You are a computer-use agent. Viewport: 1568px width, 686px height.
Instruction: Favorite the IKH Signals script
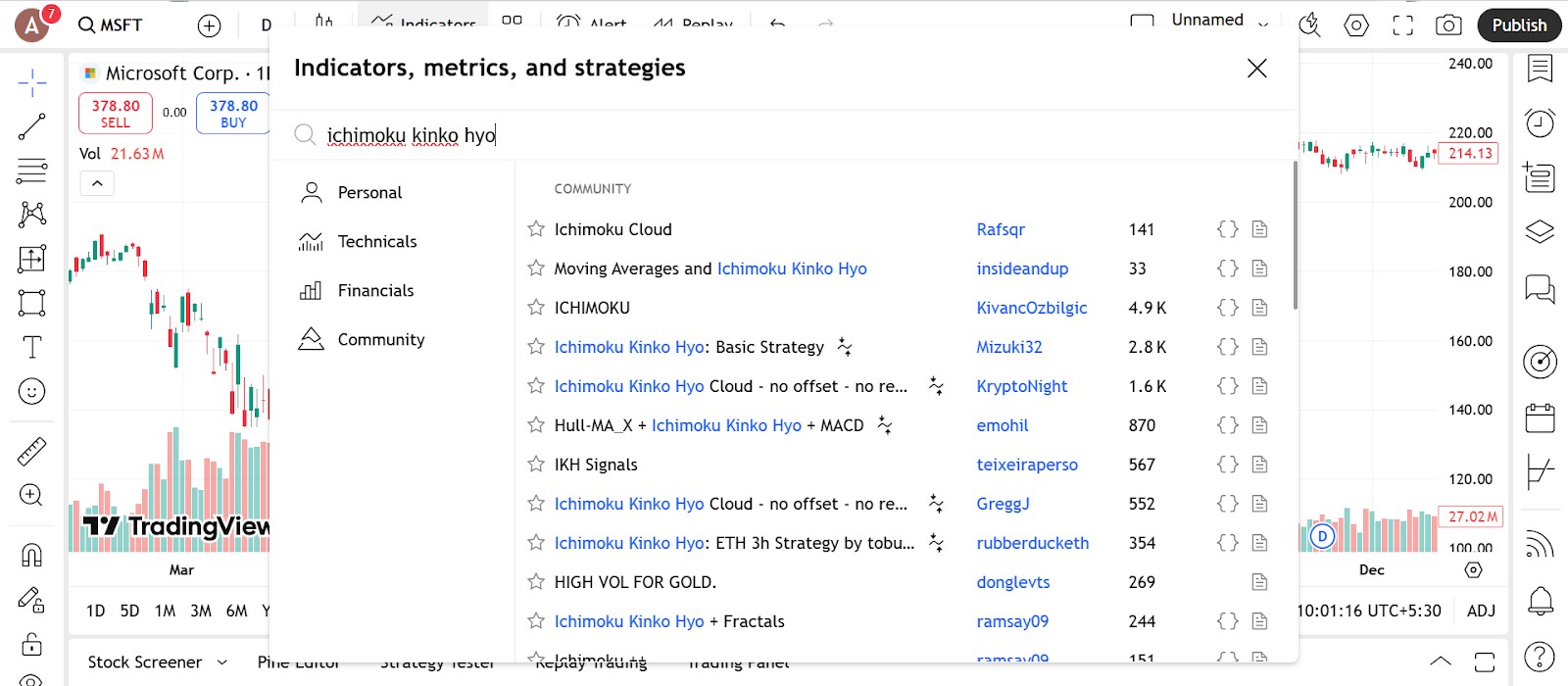(x=536, y=465)
